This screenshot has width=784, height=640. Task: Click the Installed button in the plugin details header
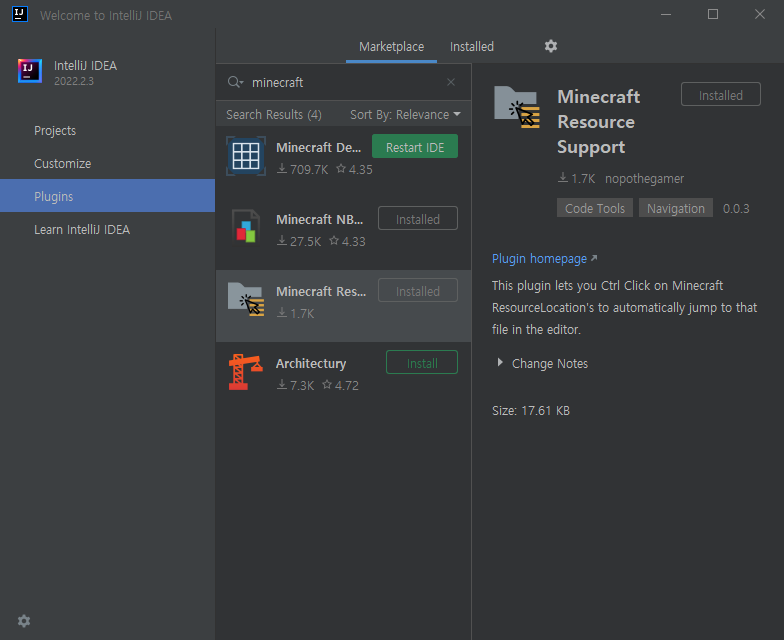pyautogui.click(x=720, y=94)
